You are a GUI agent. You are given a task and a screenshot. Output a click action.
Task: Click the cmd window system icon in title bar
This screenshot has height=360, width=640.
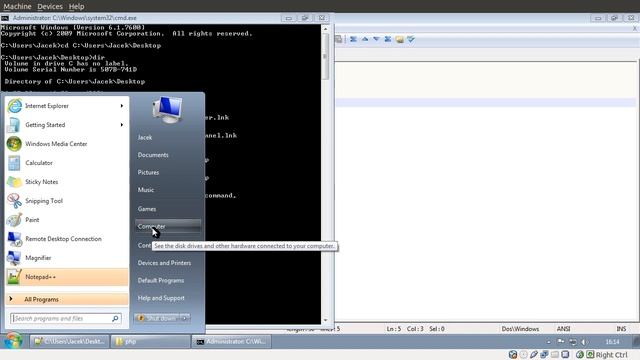[5, 18]
